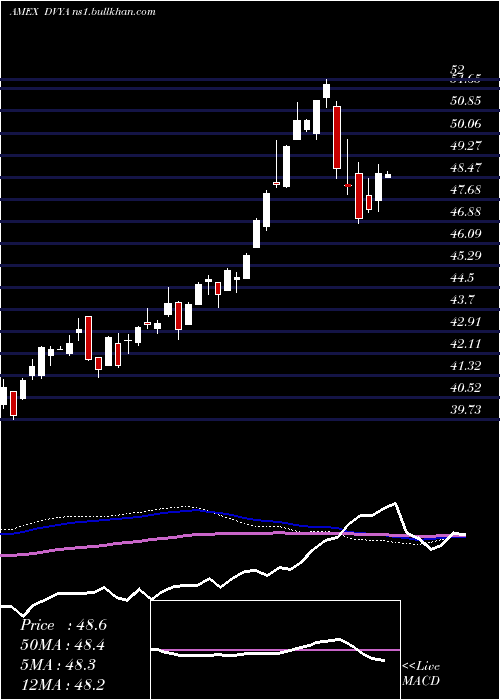
Task: Click the MACD inset chart panel
Action: pyautogui.click(x=275, y=650)
